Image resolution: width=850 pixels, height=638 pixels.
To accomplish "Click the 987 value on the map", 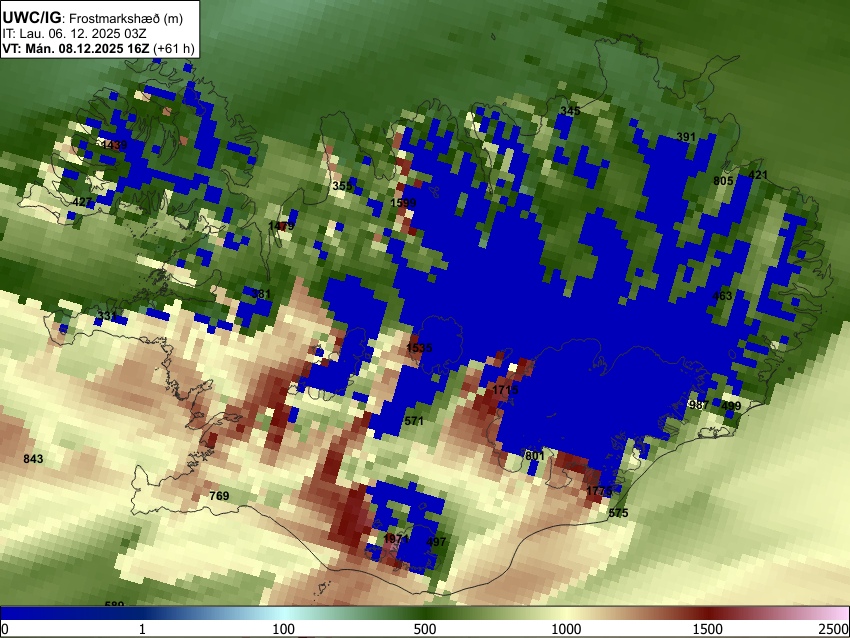I will (699, 405).
